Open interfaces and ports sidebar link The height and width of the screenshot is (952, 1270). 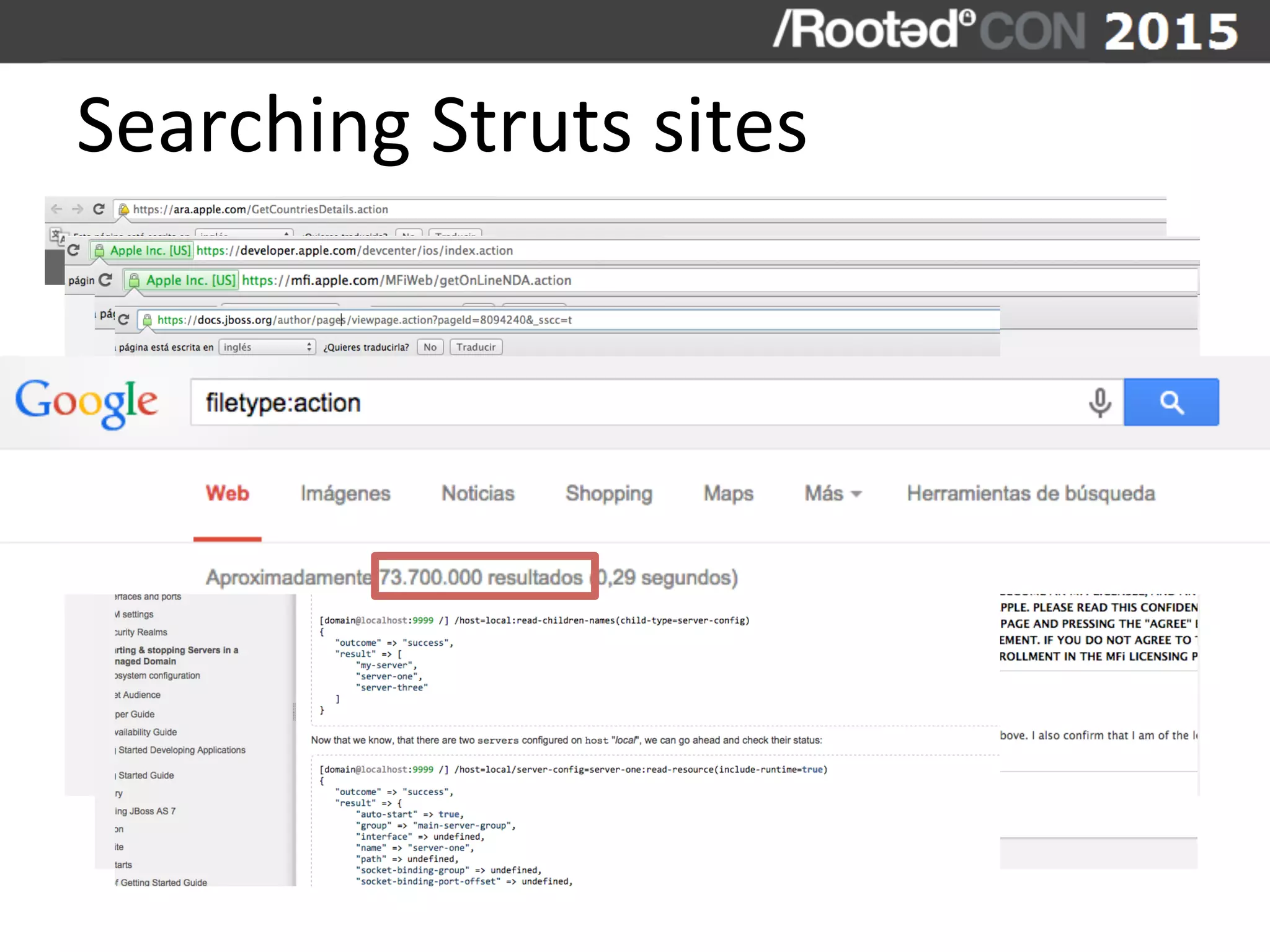[x=148, y=596]
